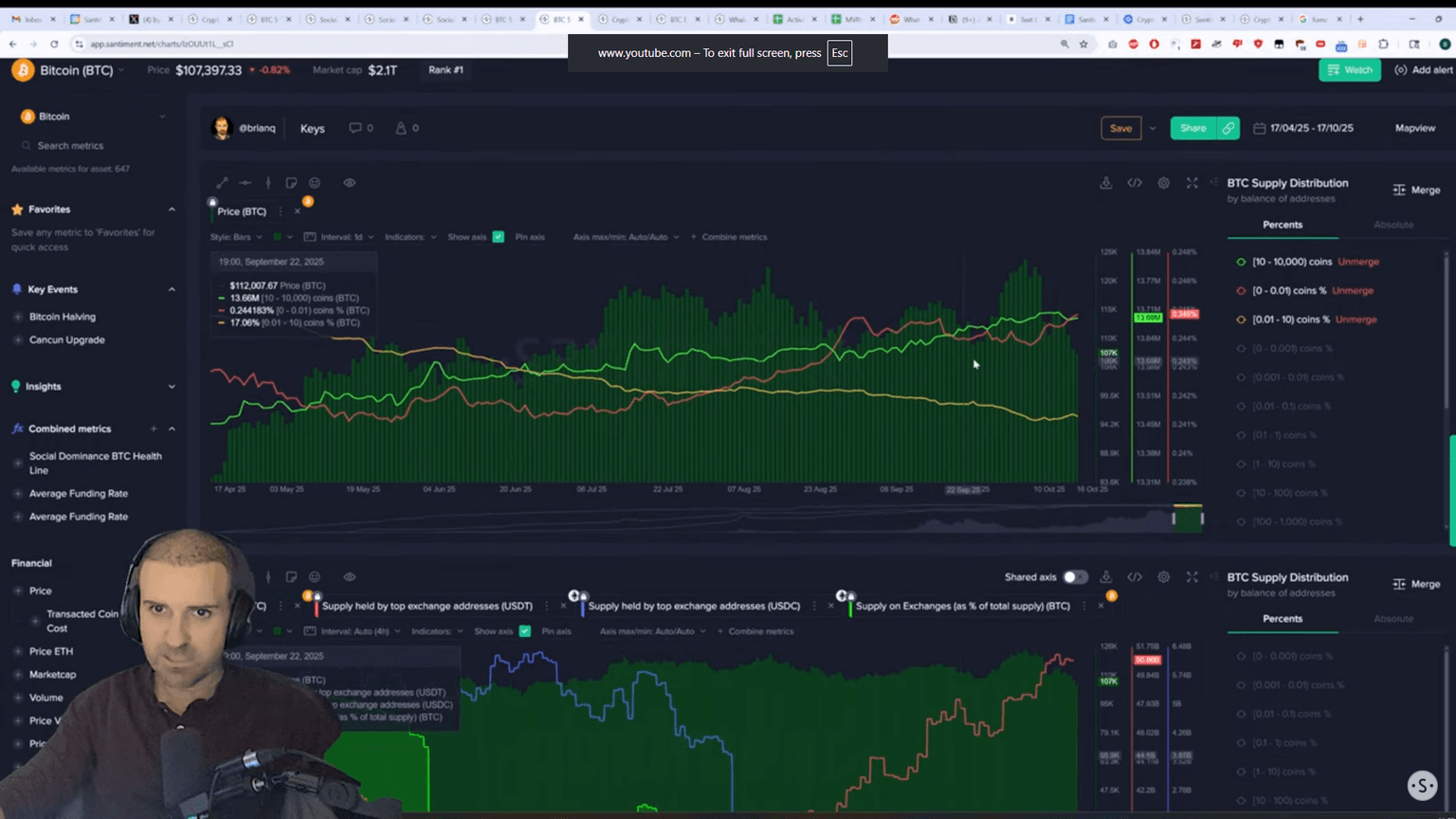Click the green Watch button
Image resolution: width=1456 pixels, height=819 pixels.
tap(1349, 70)
